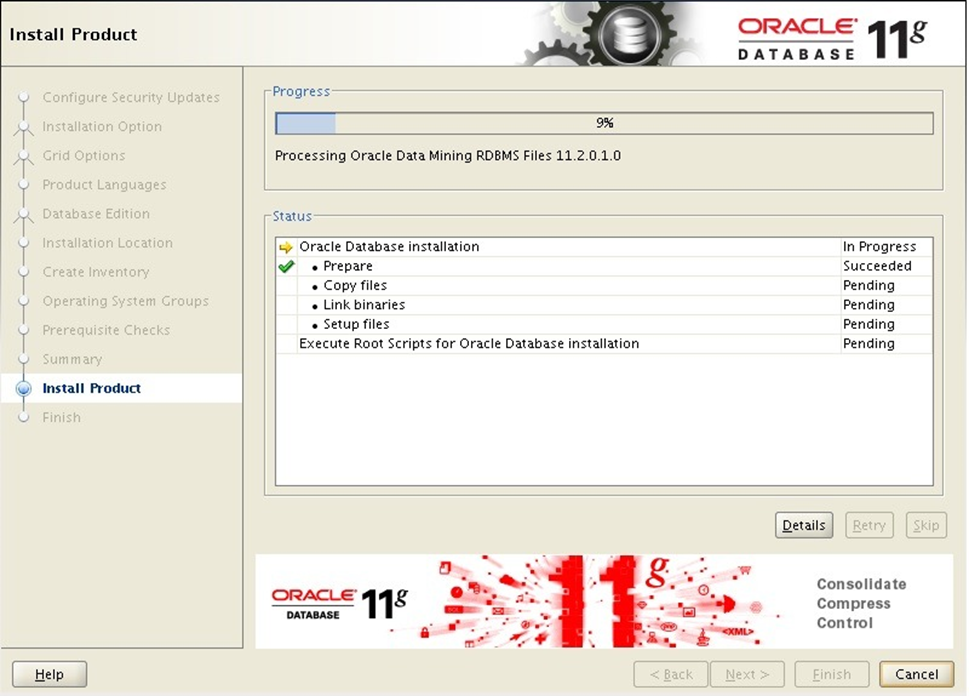Select the Prepare status row
This screenshot has height=696, width=969.
(x=604, y=266)
